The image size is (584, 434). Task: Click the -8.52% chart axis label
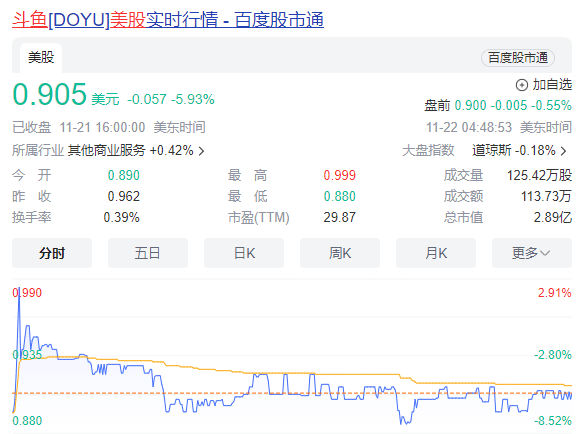(553, 421)
